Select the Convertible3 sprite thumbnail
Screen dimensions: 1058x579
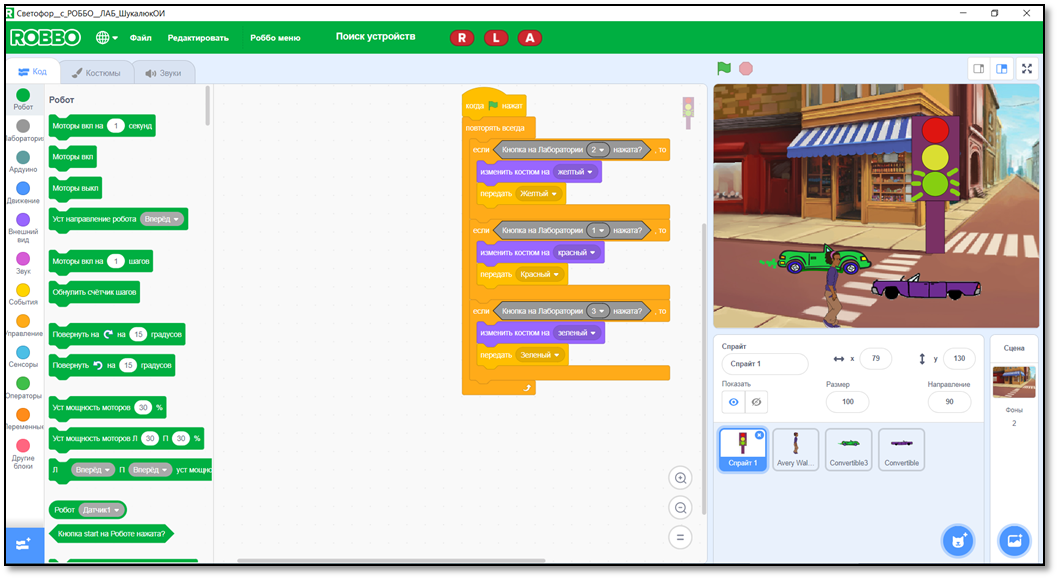[x=848, y=449]
